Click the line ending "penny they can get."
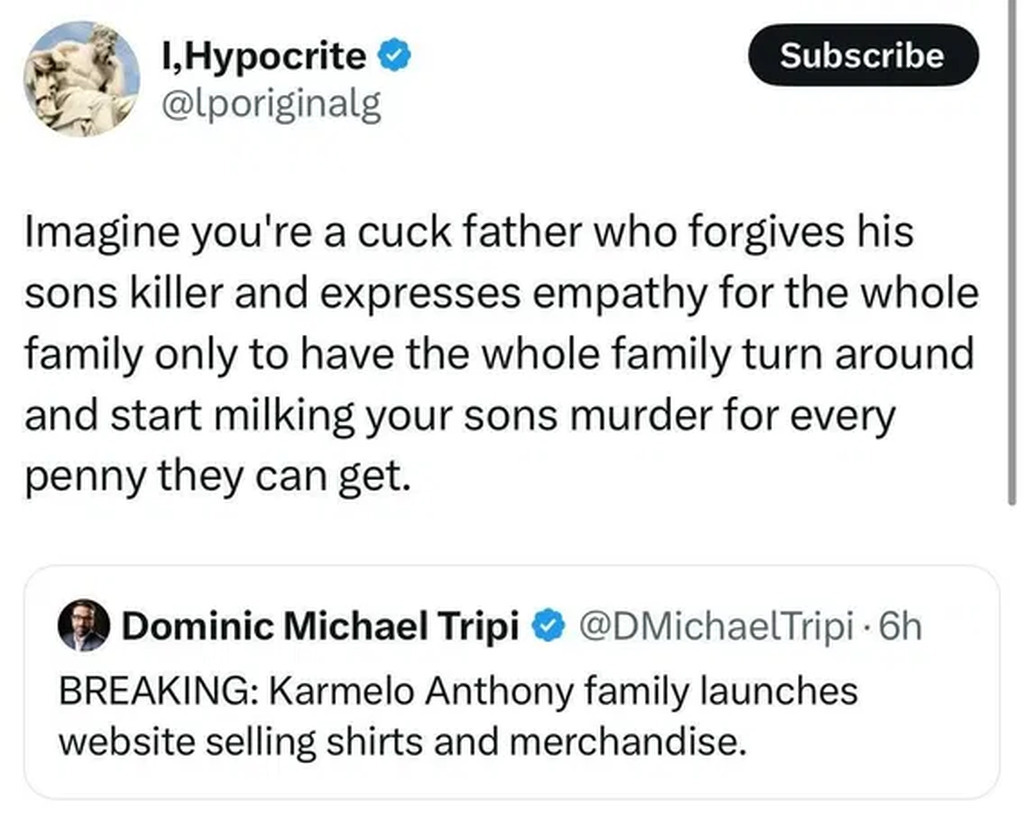This screenshot has height=822, width=1024. 217,477
